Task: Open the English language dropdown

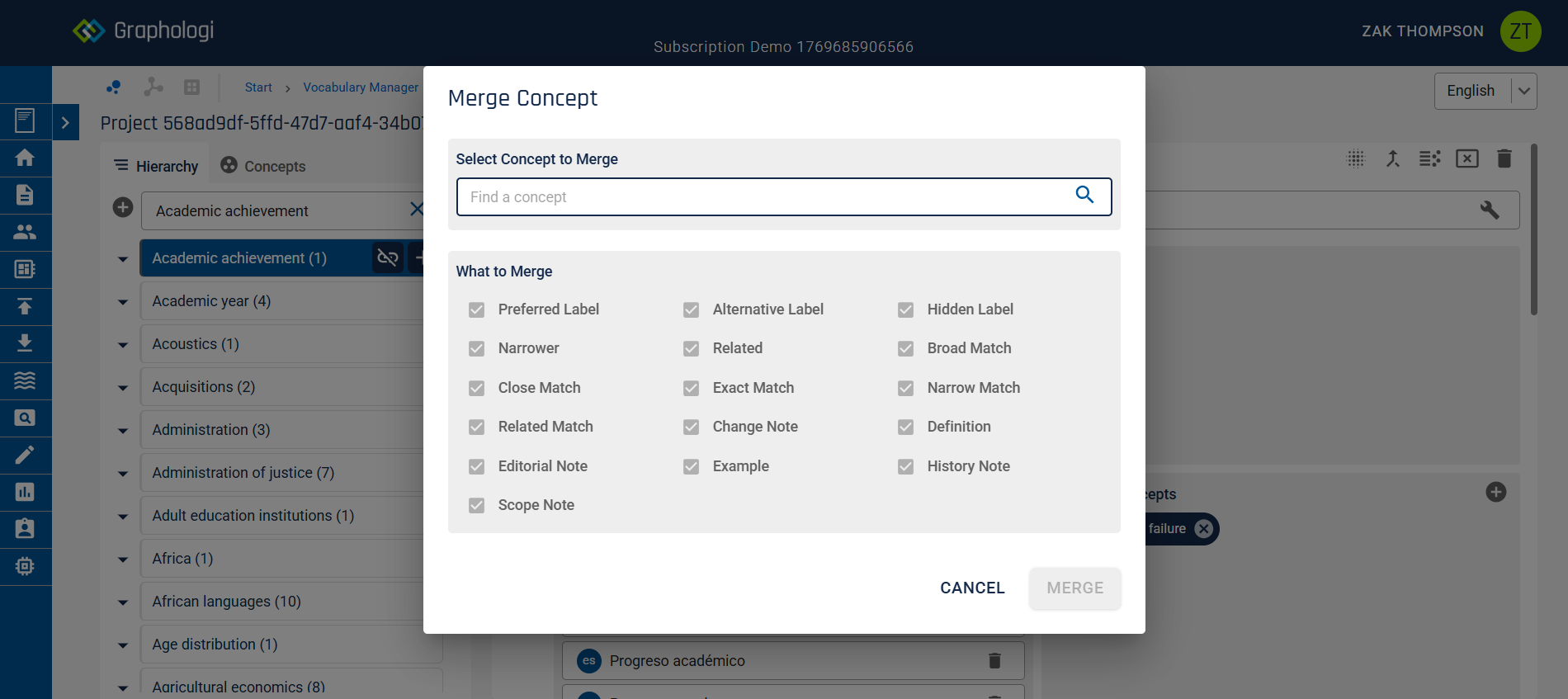Action: coord(1485,91)
